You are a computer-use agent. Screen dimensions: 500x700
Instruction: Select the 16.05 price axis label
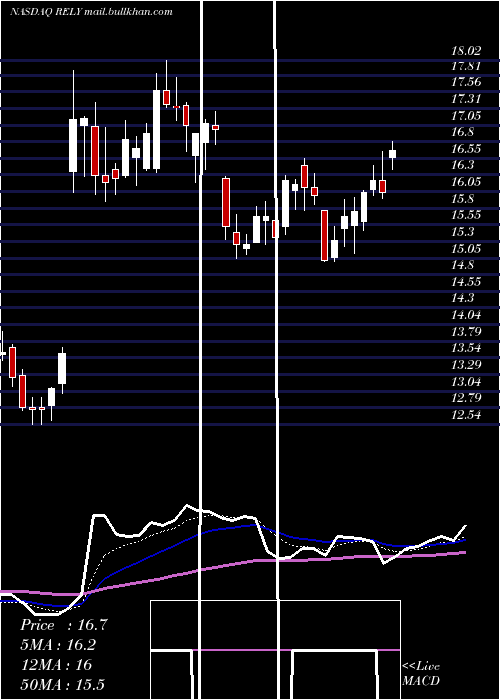[x=466, y=182]
